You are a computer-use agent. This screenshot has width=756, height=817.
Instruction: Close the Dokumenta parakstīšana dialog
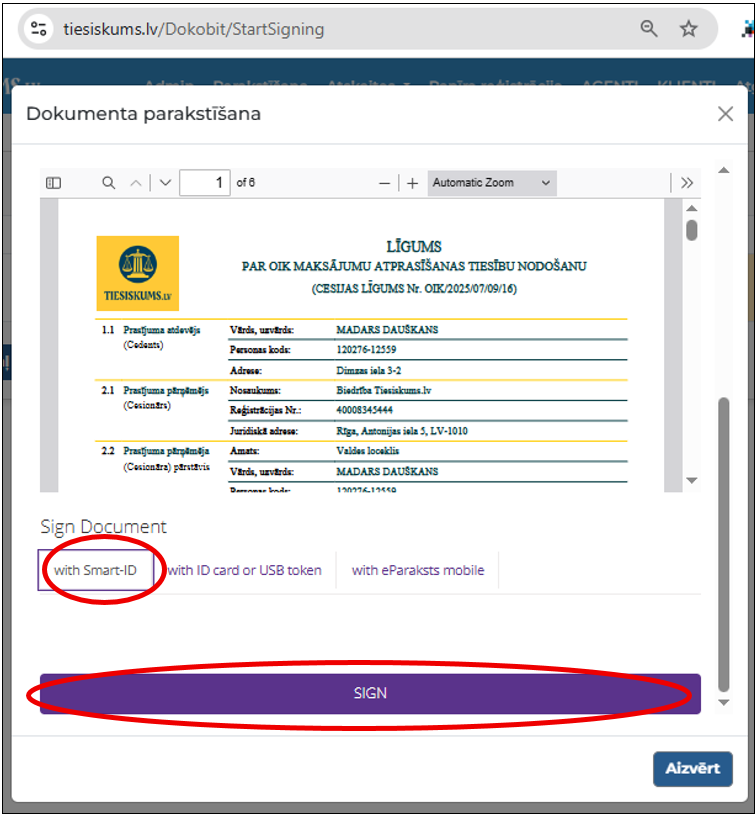tap(725, 114)
